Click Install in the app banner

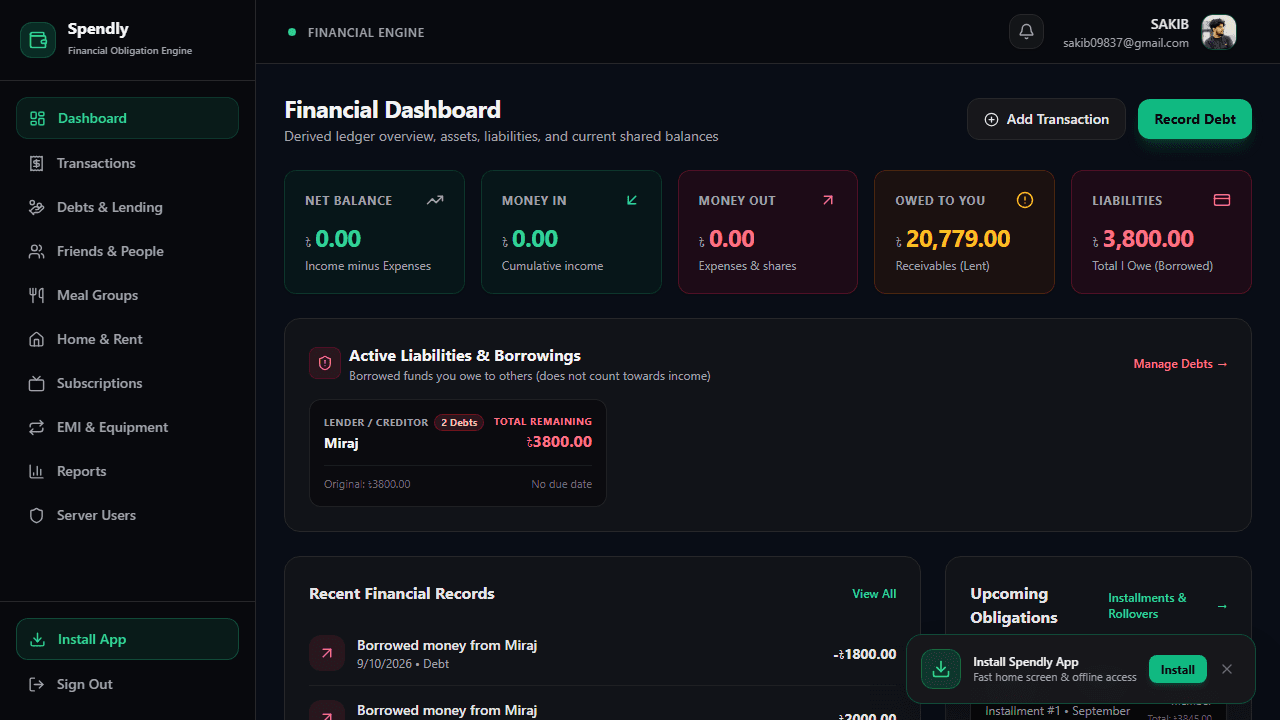pos(1178,669)
